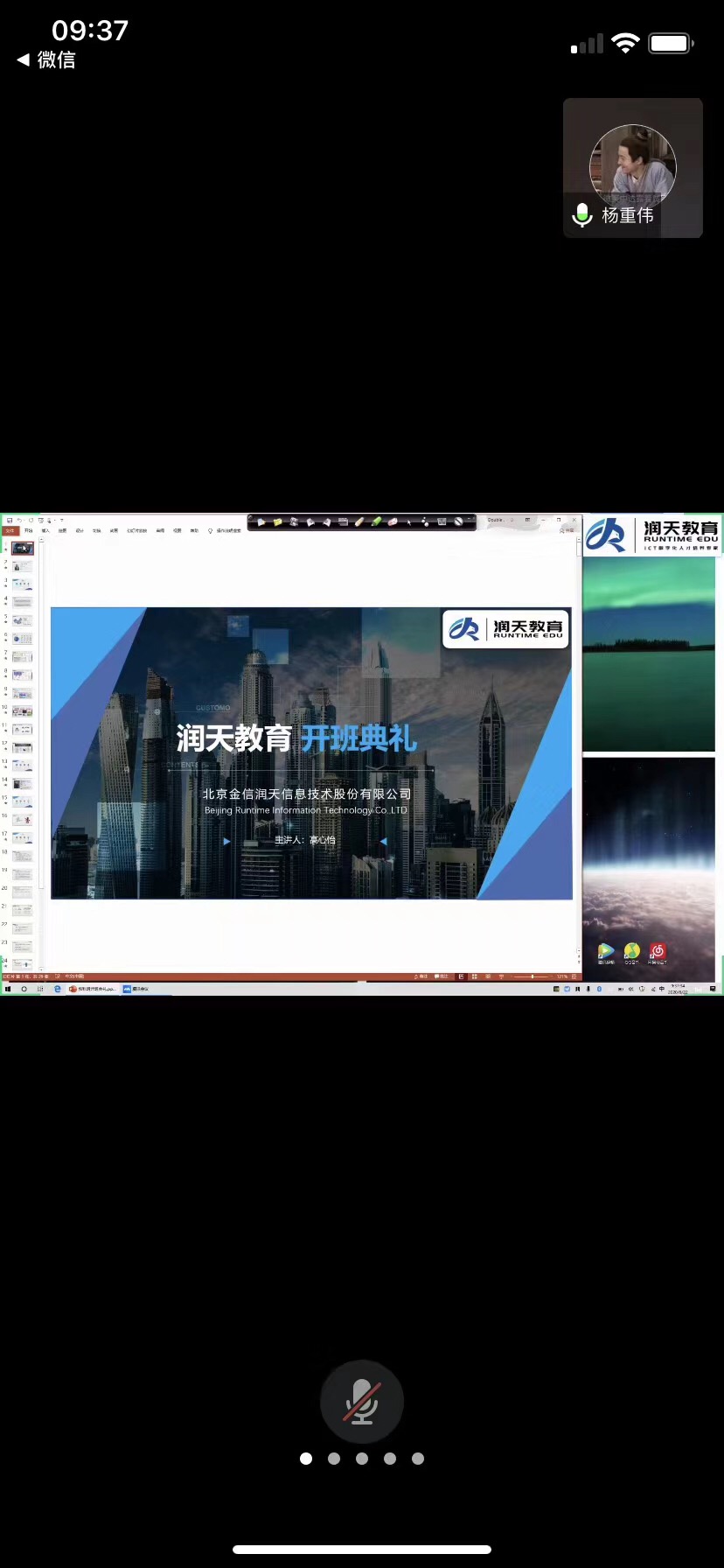
Task: Click the 腾讯会议 taskbar button
Action: [136, 989]
